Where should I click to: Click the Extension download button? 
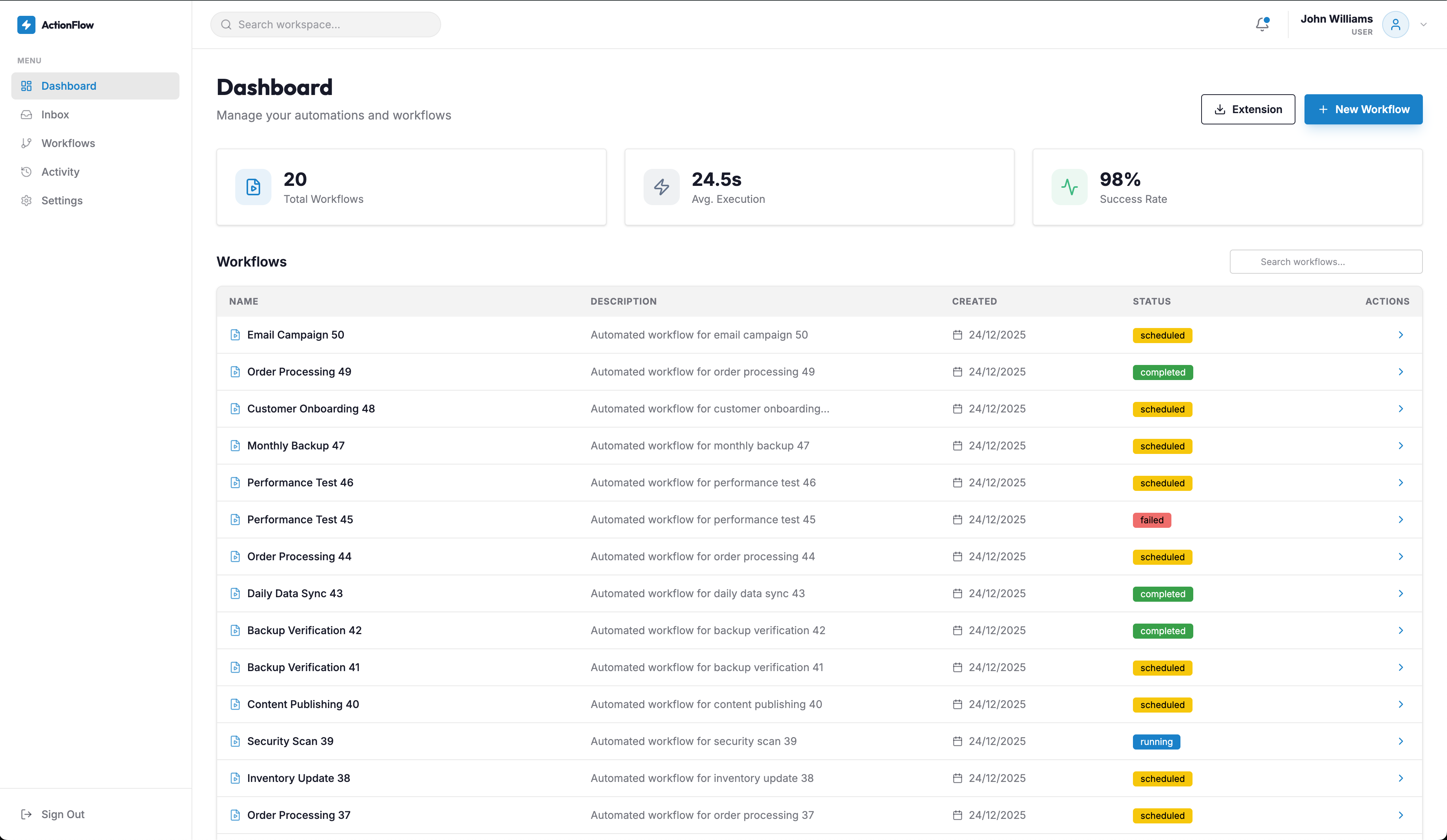coord(1248,109)
